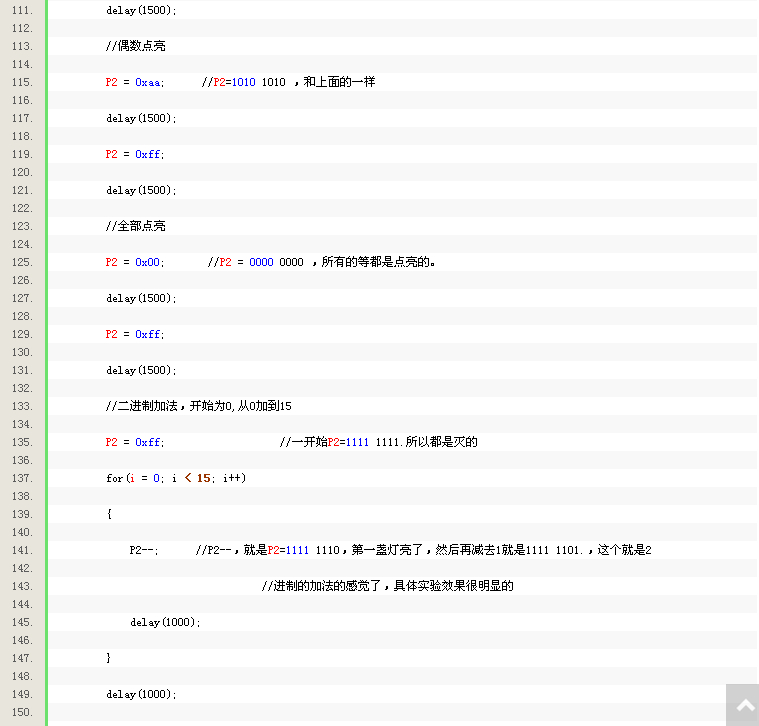The height and width of the screenshot is (726, 759).
Task: Click the closing brace on line 147
Action: tap(108, 658)
